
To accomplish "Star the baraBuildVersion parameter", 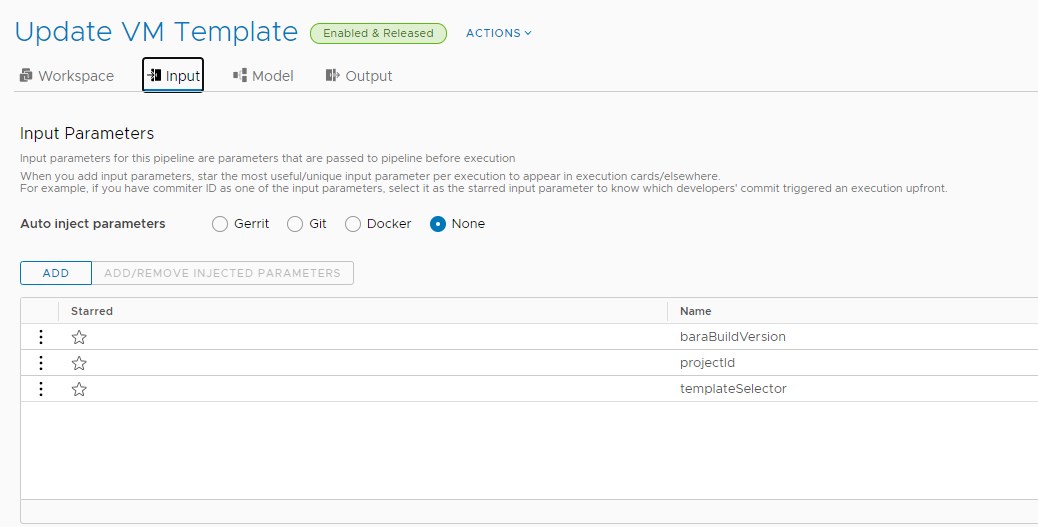I will click(79, 337).
